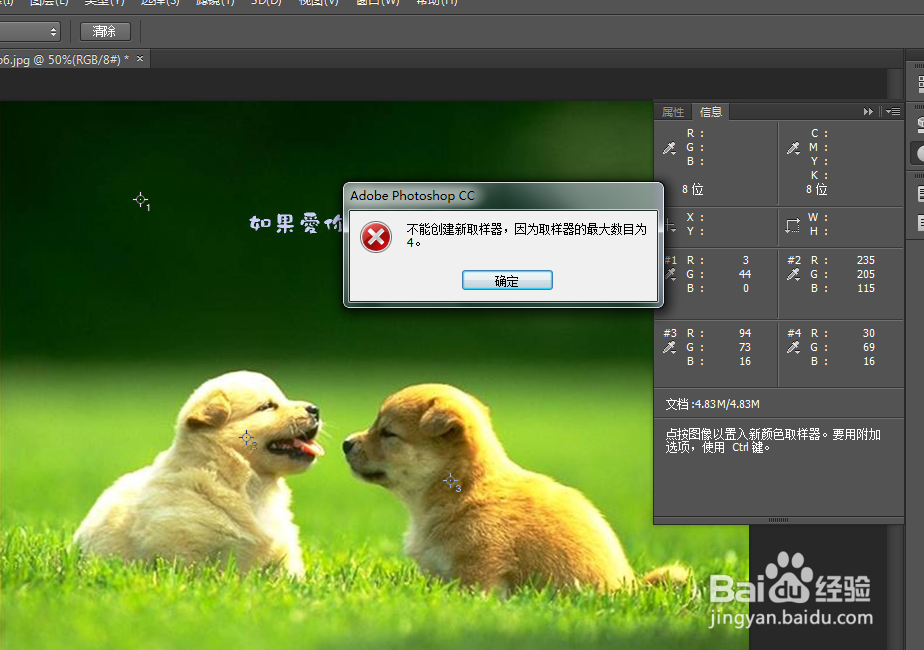Click sampler #1 G value 44
This screenshot has width=924, height=650.
745,274
